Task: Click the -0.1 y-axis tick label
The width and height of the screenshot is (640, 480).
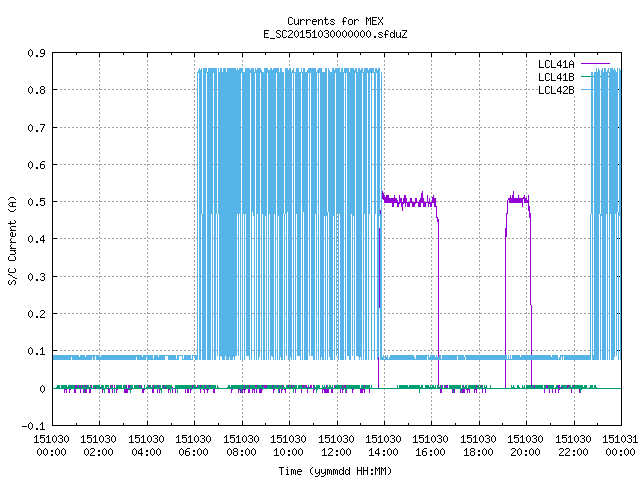Action: [x=33, y=427]
